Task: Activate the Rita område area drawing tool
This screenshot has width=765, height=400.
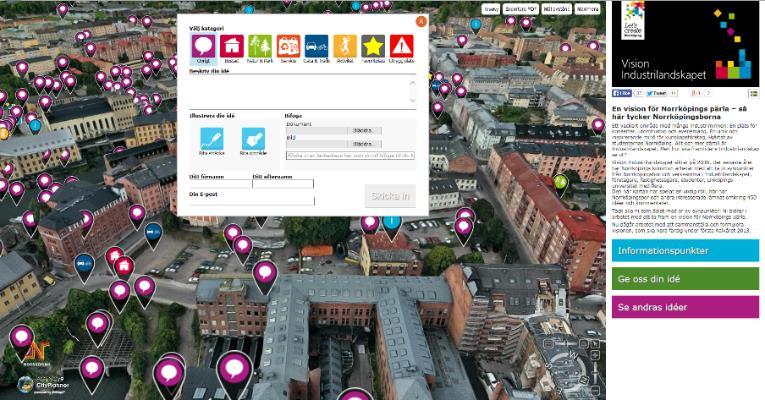Action: click(253, 139)
